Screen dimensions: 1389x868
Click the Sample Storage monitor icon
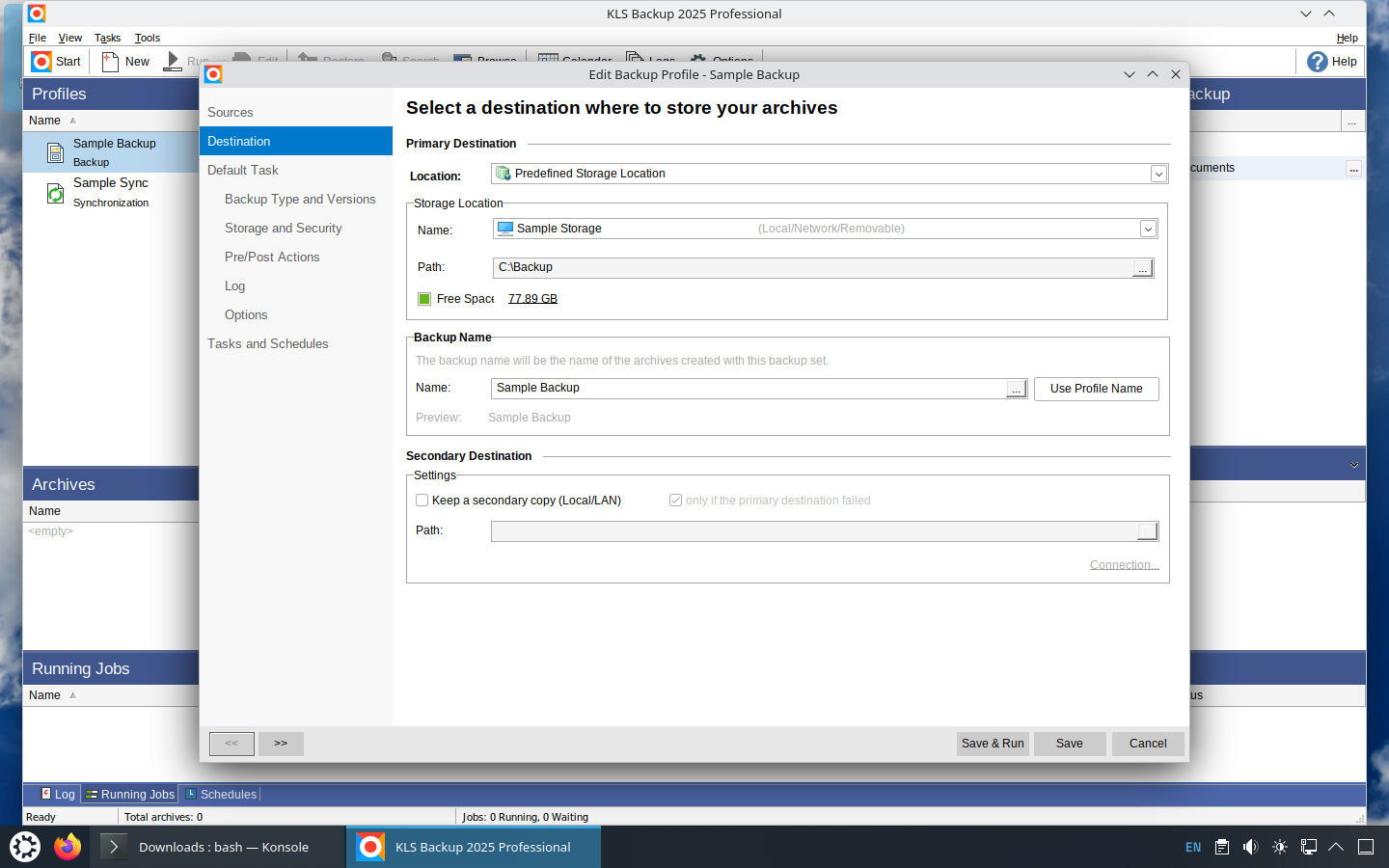coord(505,229)
